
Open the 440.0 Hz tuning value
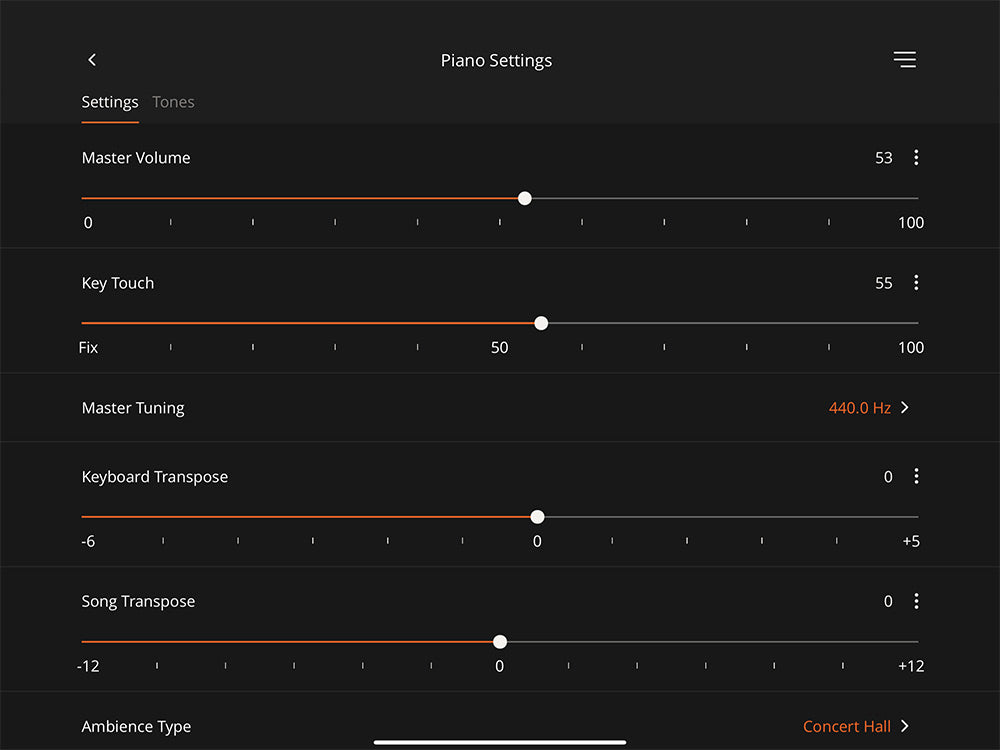(x=859, y=408)
